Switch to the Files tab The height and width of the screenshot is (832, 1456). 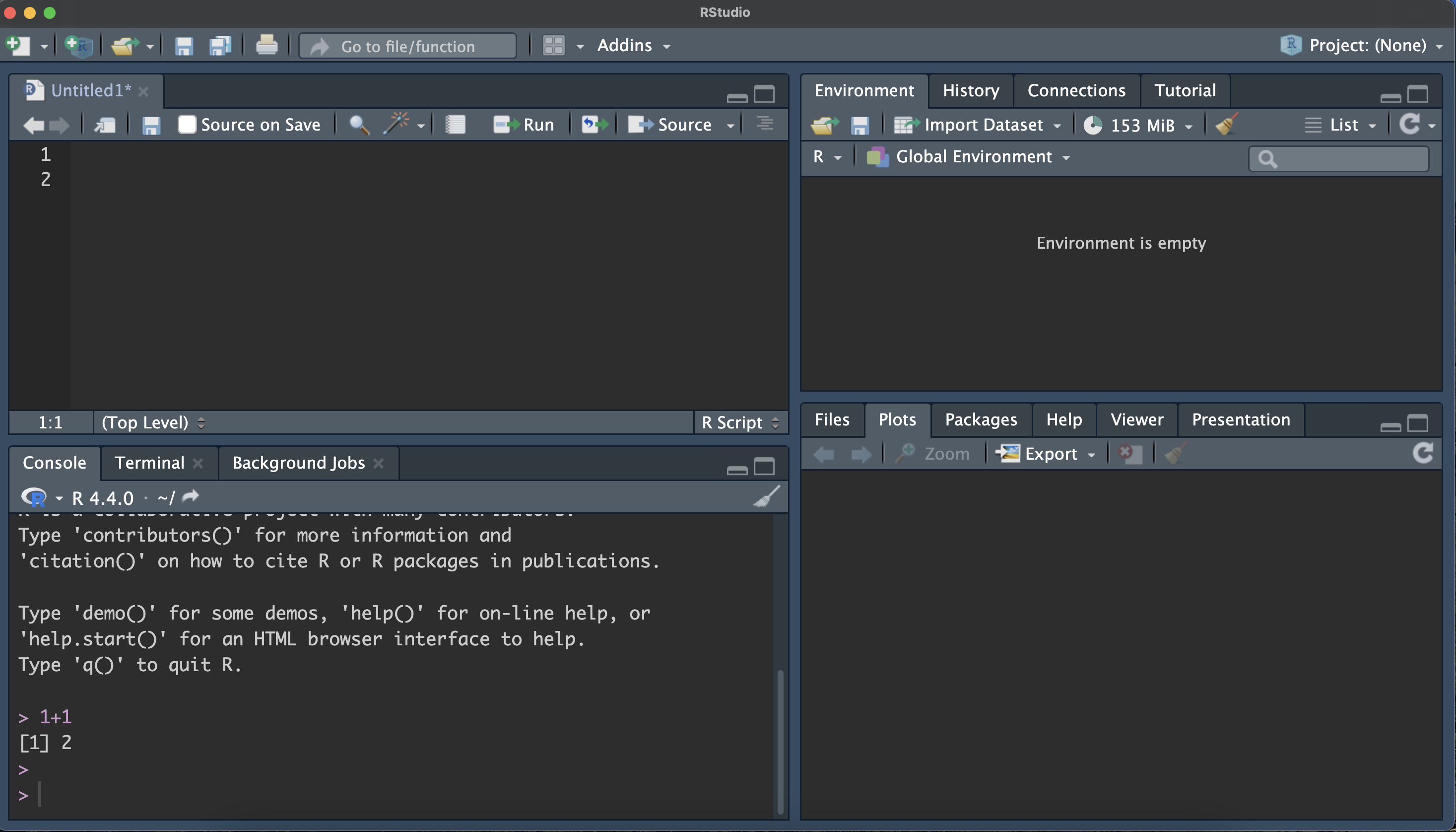[832, 419]
